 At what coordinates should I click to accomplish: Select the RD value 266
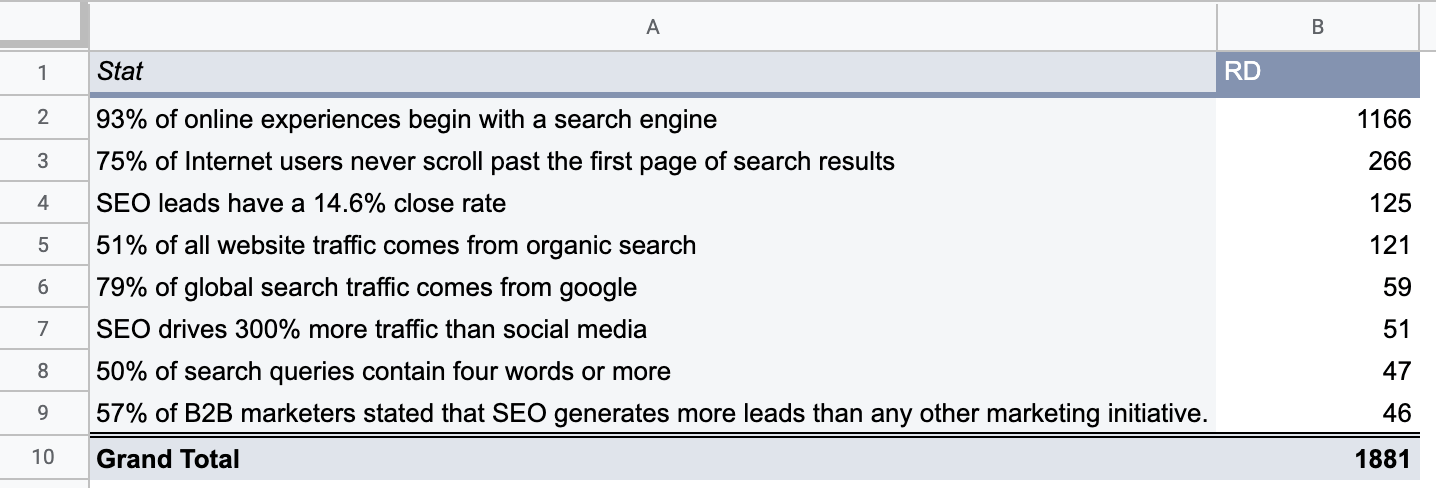pyautogui.click(x=1389, y=162)
